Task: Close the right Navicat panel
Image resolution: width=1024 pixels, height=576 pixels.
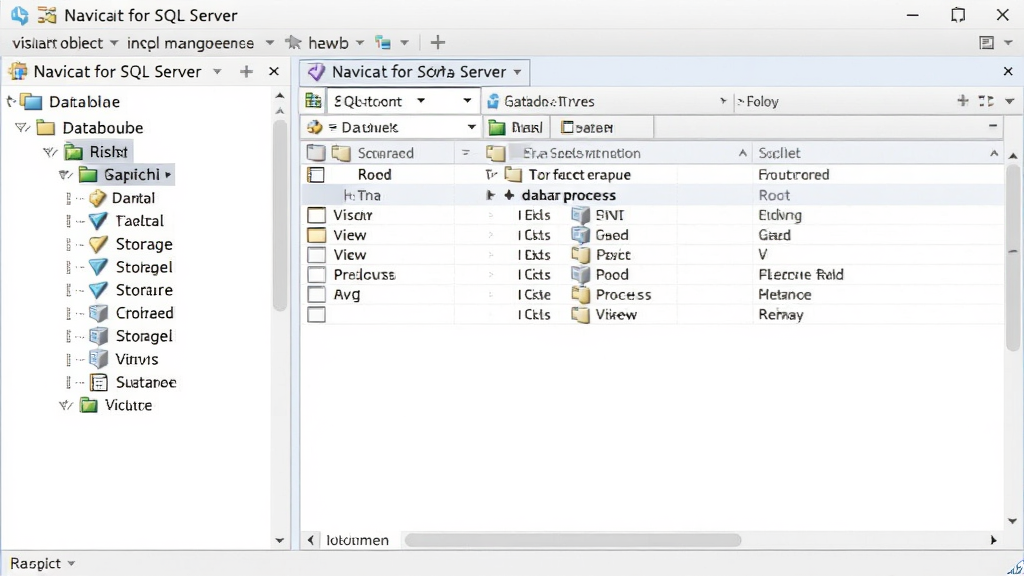Action: [x=1008, y=71]
